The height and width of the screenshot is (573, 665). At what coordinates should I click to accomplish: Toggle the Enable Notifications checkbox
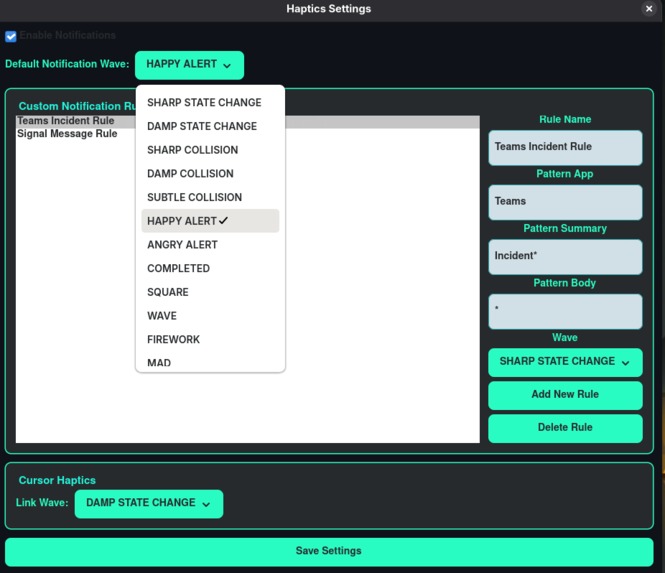pos(11,36)
